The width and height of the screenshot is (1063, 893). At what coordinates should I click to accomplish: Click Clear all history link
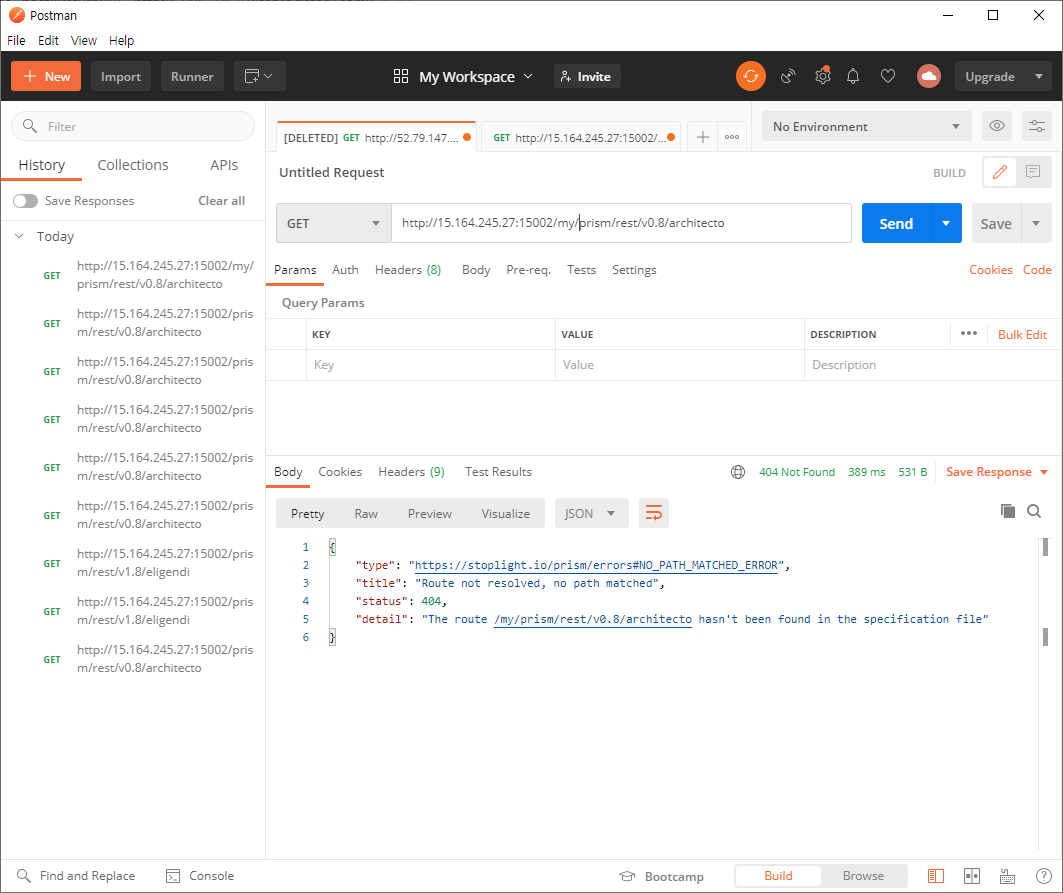tap(221, 201)
